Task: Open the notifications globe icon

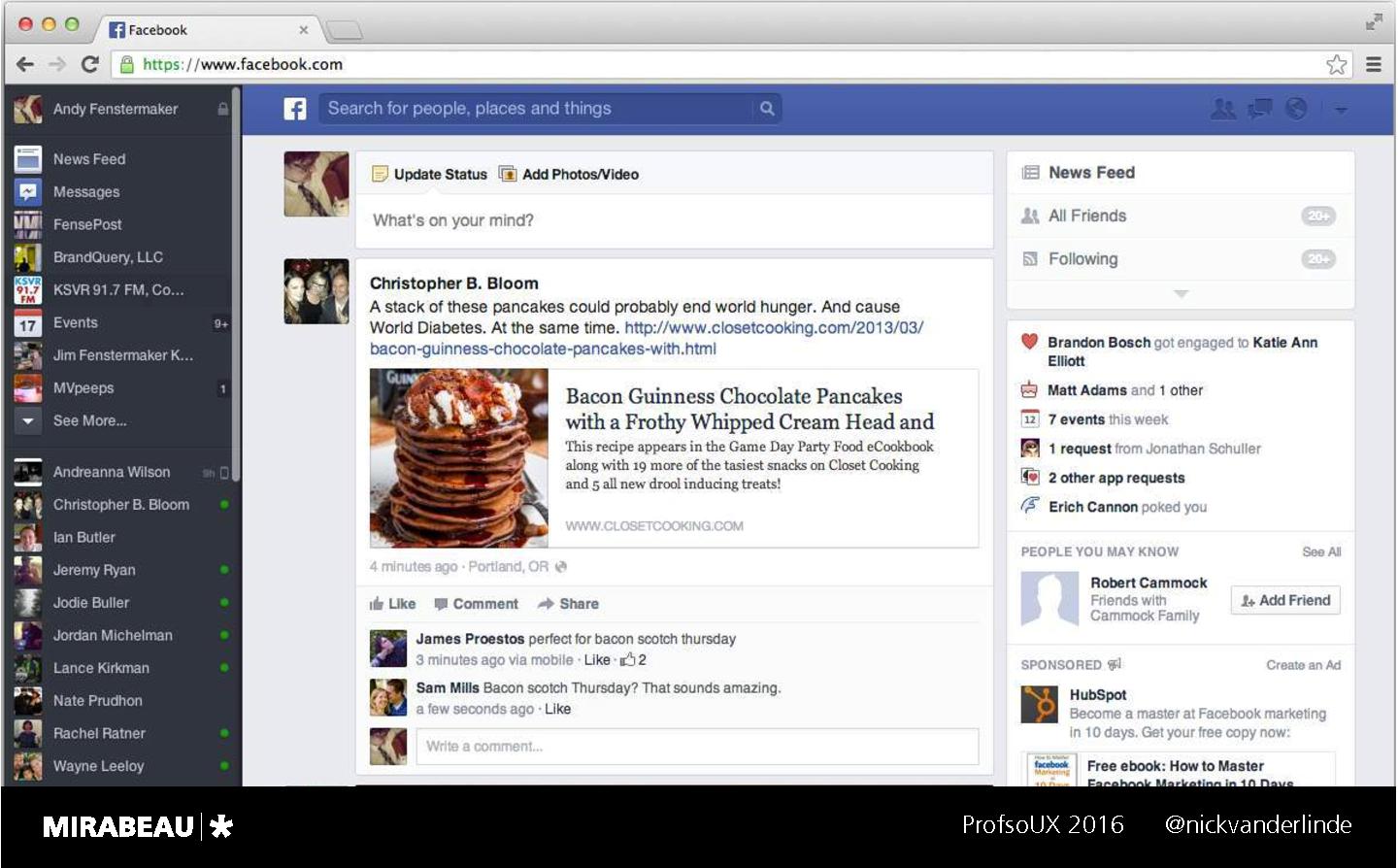Action: (1296, 109)
